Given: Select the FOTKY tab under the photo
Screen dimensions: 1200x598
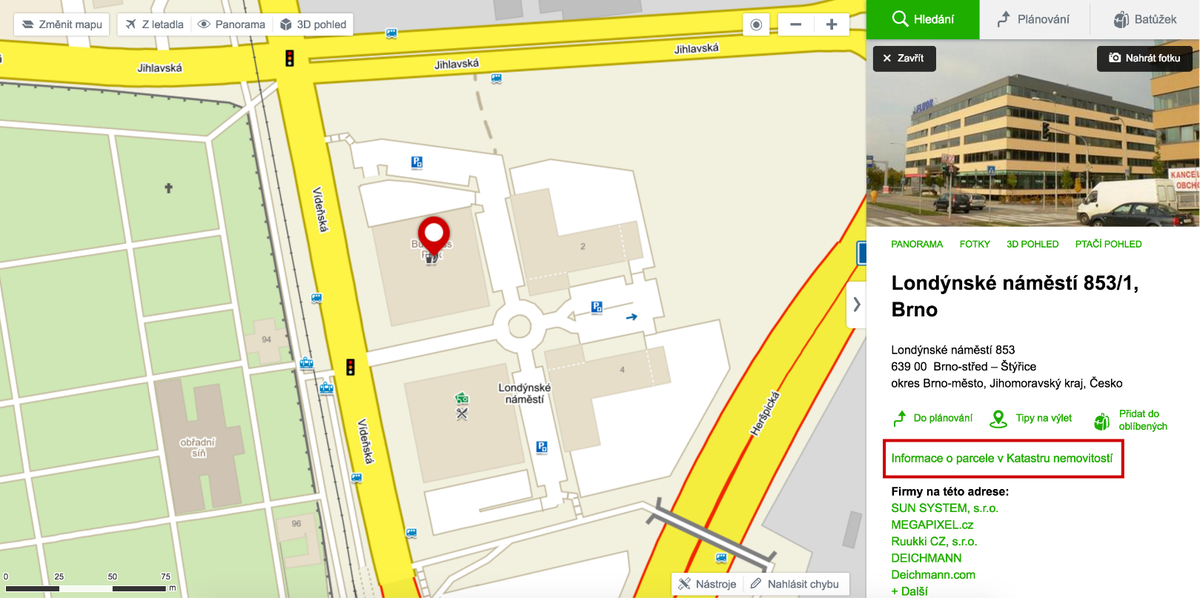Looking at the screenshot, I should 975,244.
